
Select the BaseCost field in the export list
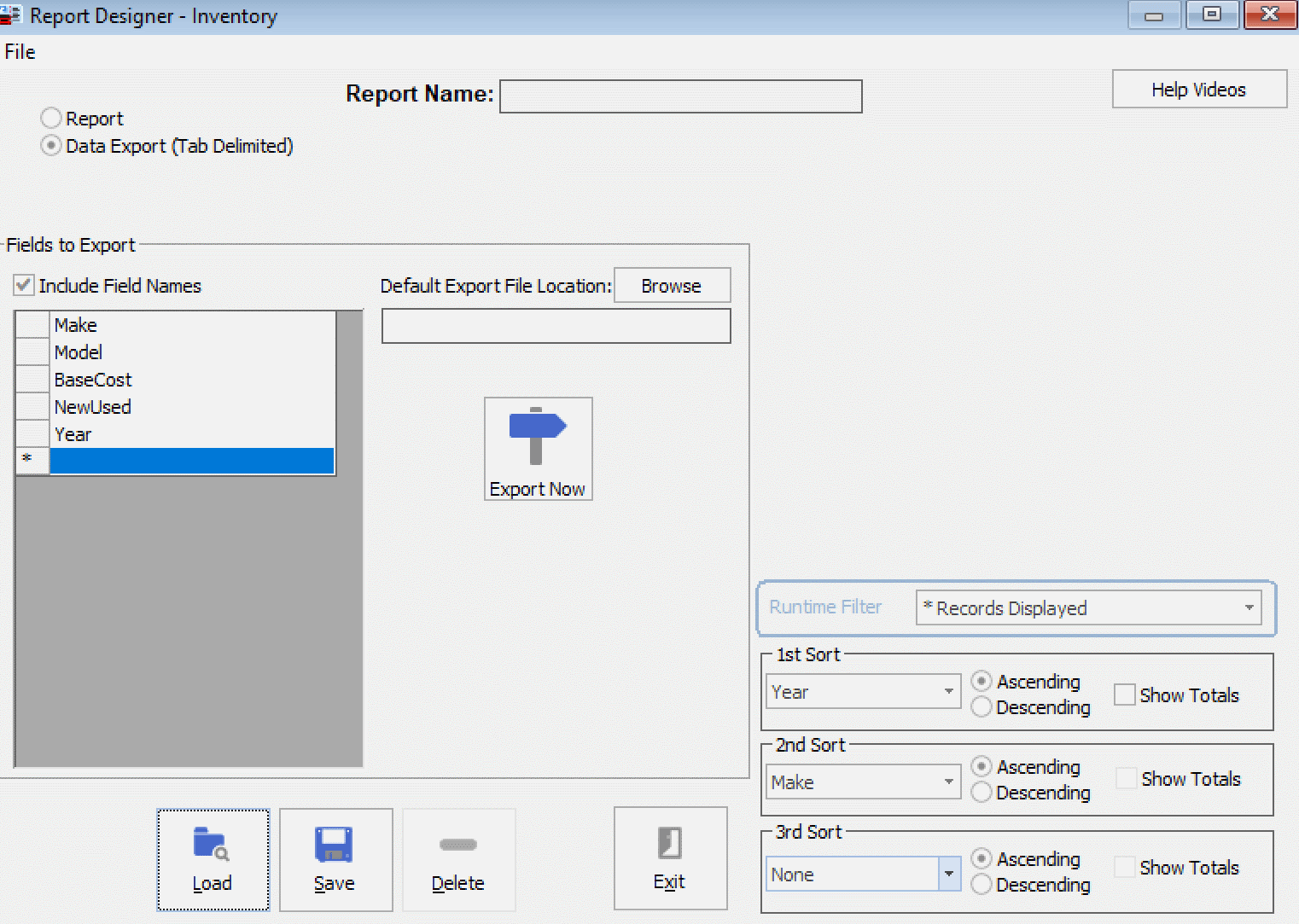click(93, 380)
